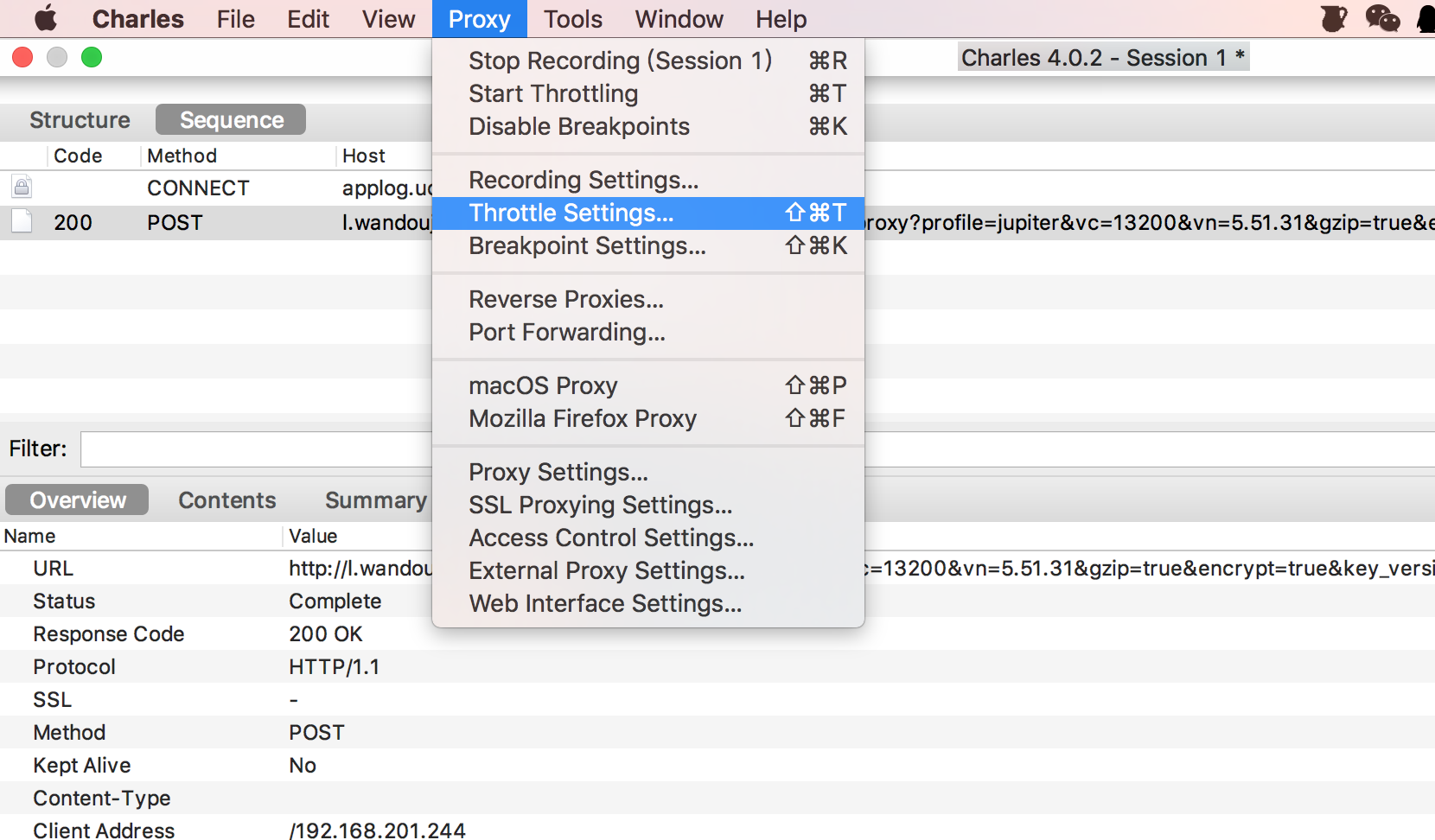Open the Charles application menu
Screen dimensions: 1435x840
point(138,19)
